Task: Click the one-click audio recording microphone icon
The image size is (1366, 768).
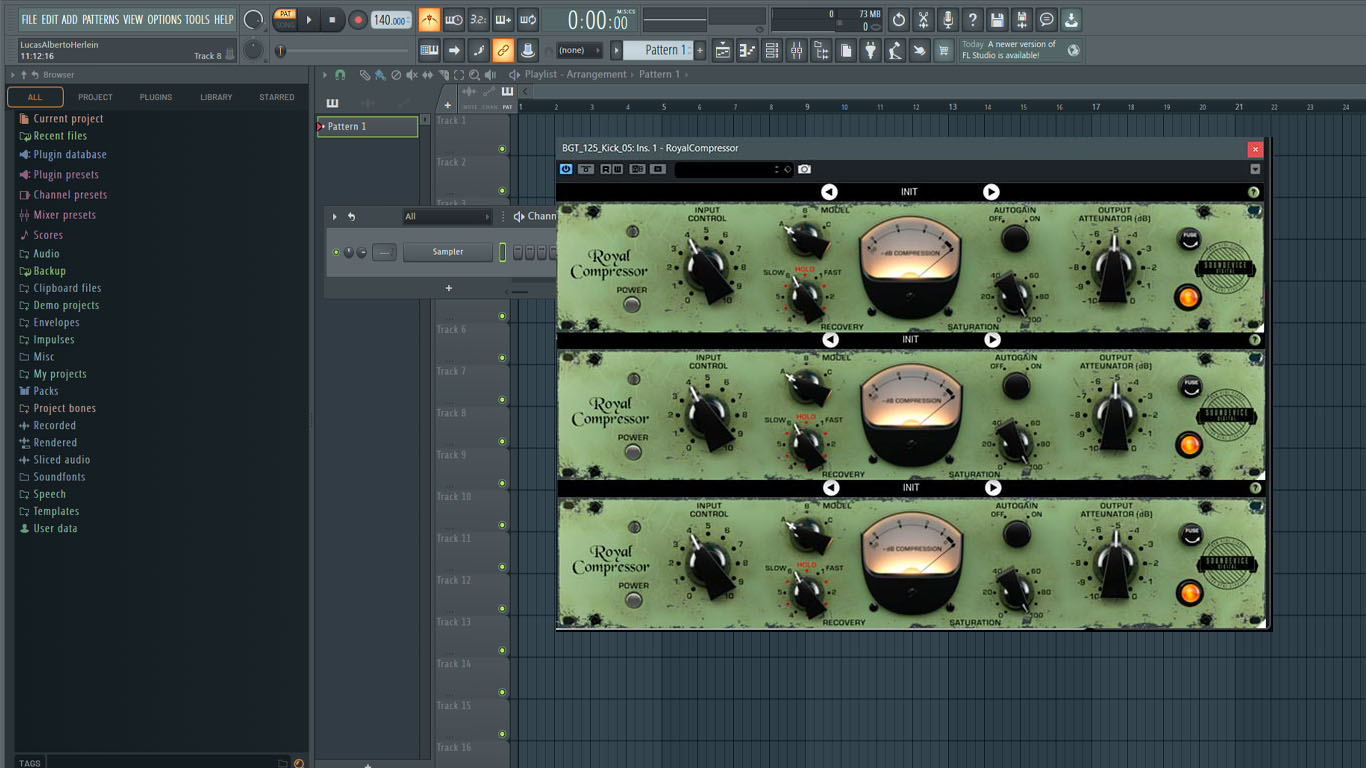Action: (947, 19)
